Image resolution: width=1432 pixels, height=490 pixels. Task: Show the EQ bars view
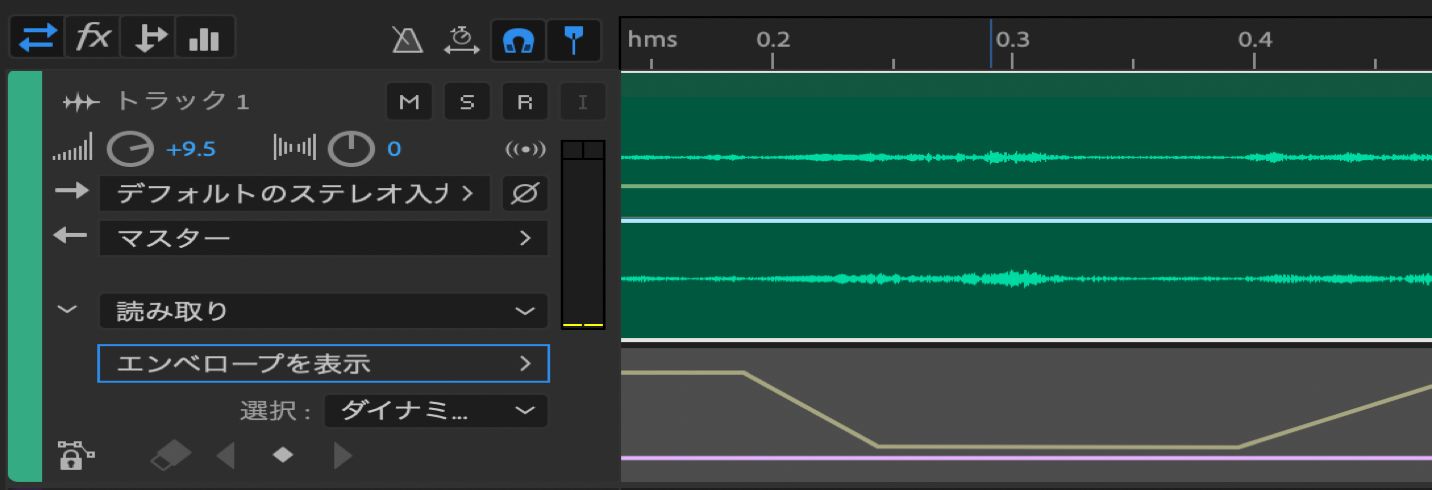click(x=204, y=39)
